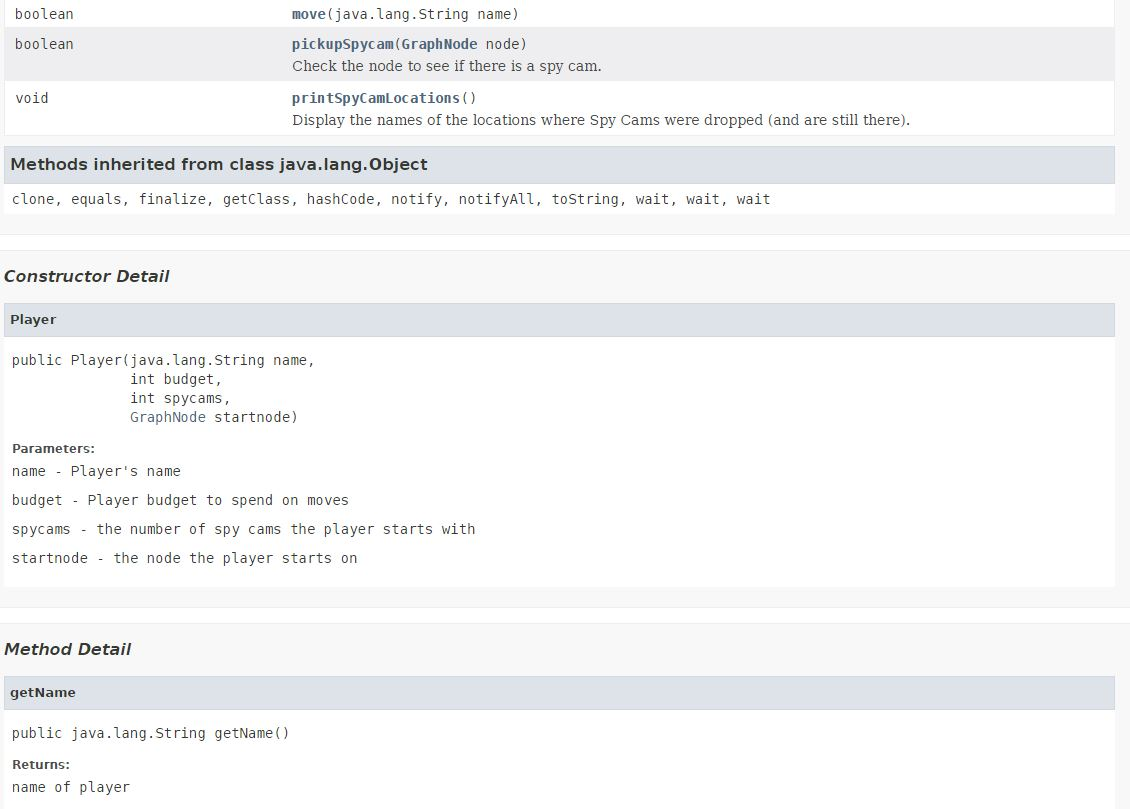Click the "name - Player's name" line

[96, 471]
